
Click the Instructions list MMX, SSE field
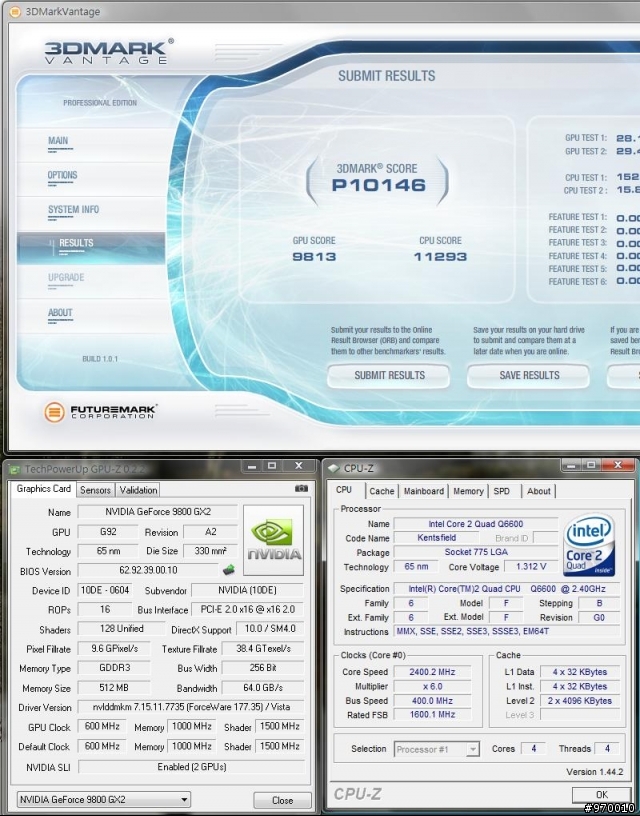[x=507, y=631]
